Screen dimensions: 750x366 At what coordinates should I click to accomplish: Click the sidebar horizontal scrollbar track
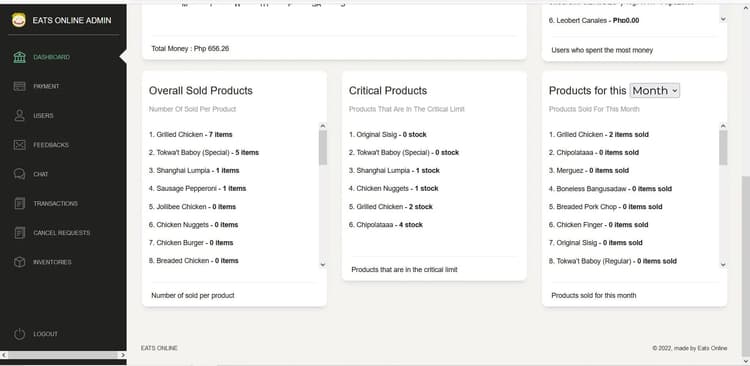(x=63, y=355)
